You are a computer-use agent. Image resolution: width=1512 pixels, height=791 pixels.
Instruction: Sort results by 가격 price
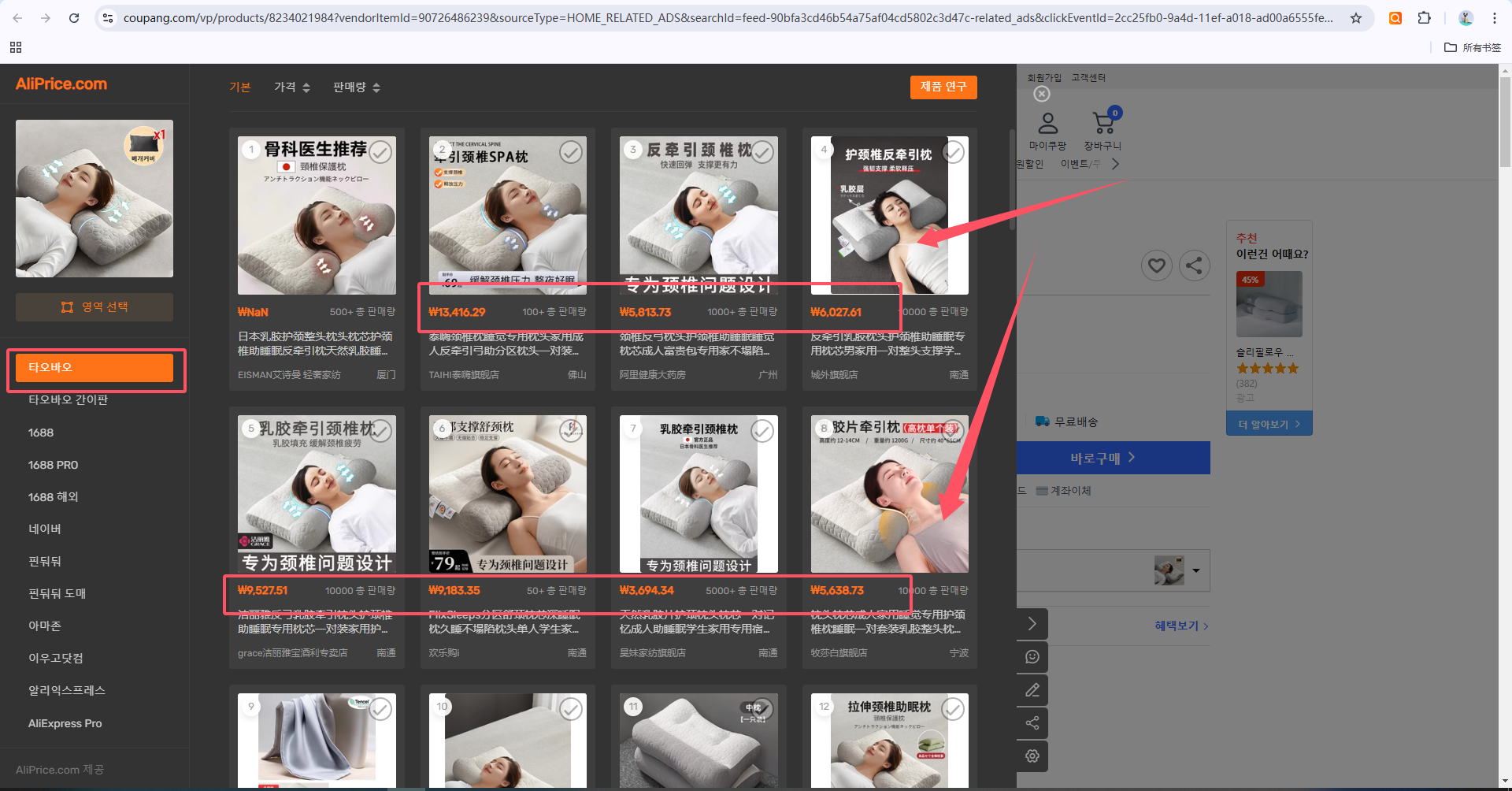pyautogui.click(x=291, y=87)
